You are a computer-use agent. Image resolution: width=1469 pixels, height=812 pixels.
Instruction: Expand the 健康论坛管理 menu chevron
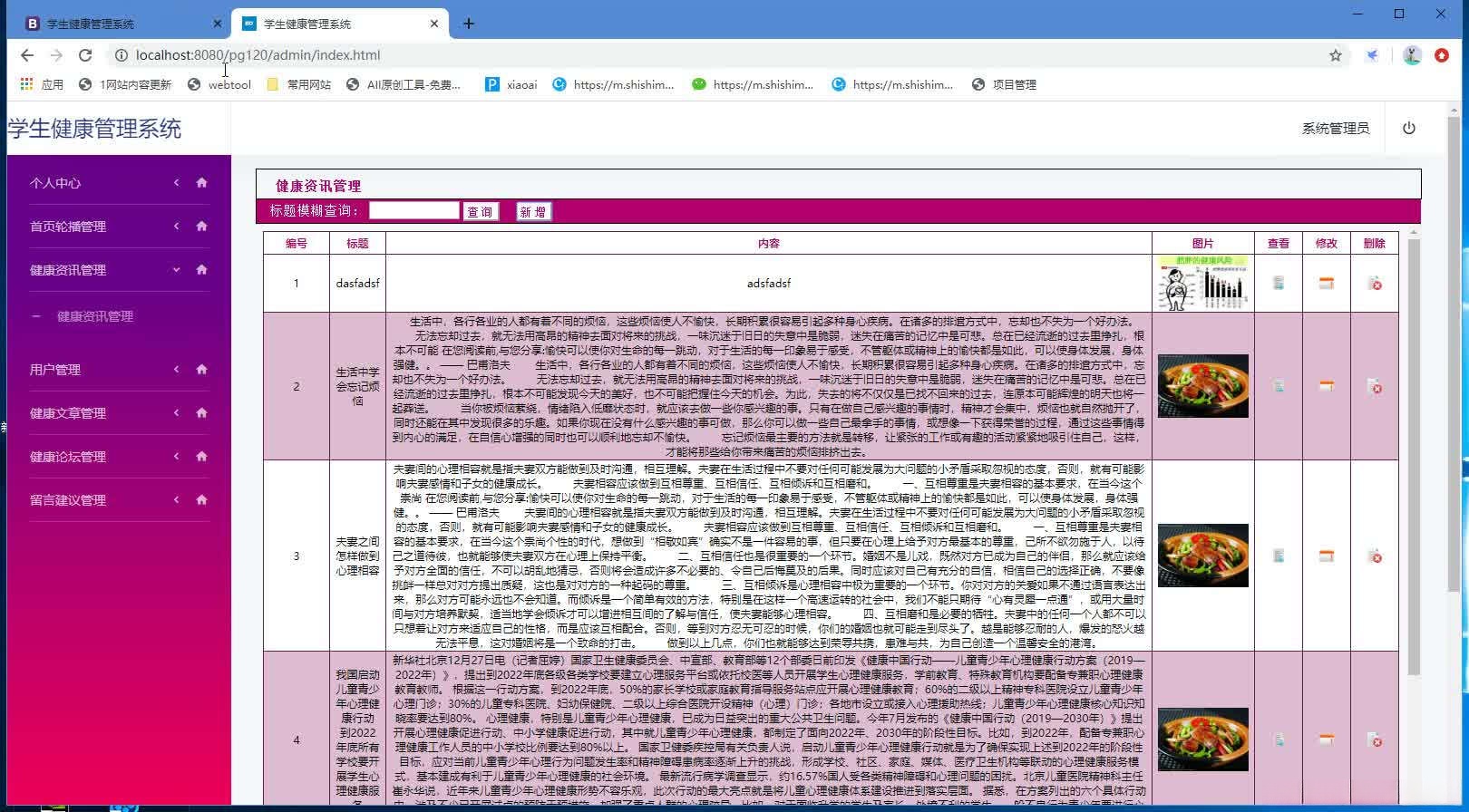tap(176, 456)
